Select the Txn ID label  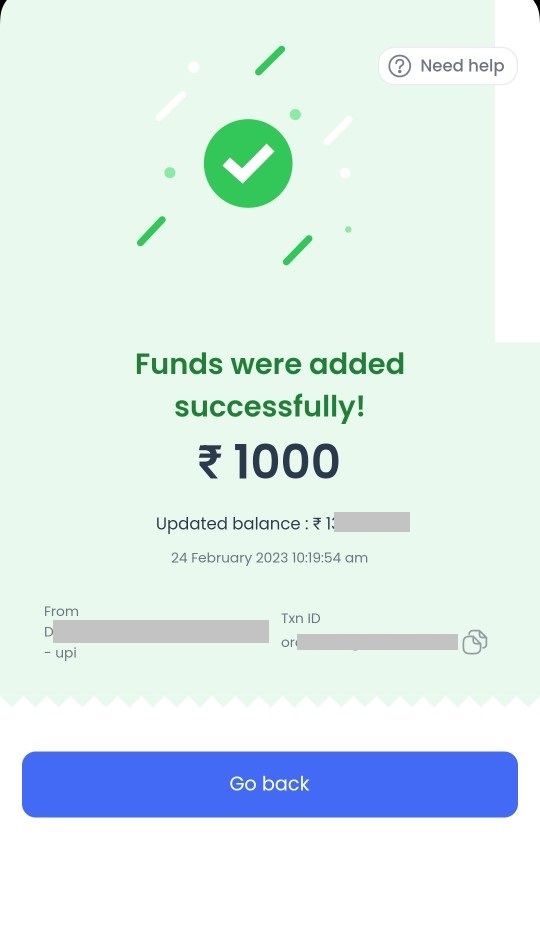[x=301, y=618]
